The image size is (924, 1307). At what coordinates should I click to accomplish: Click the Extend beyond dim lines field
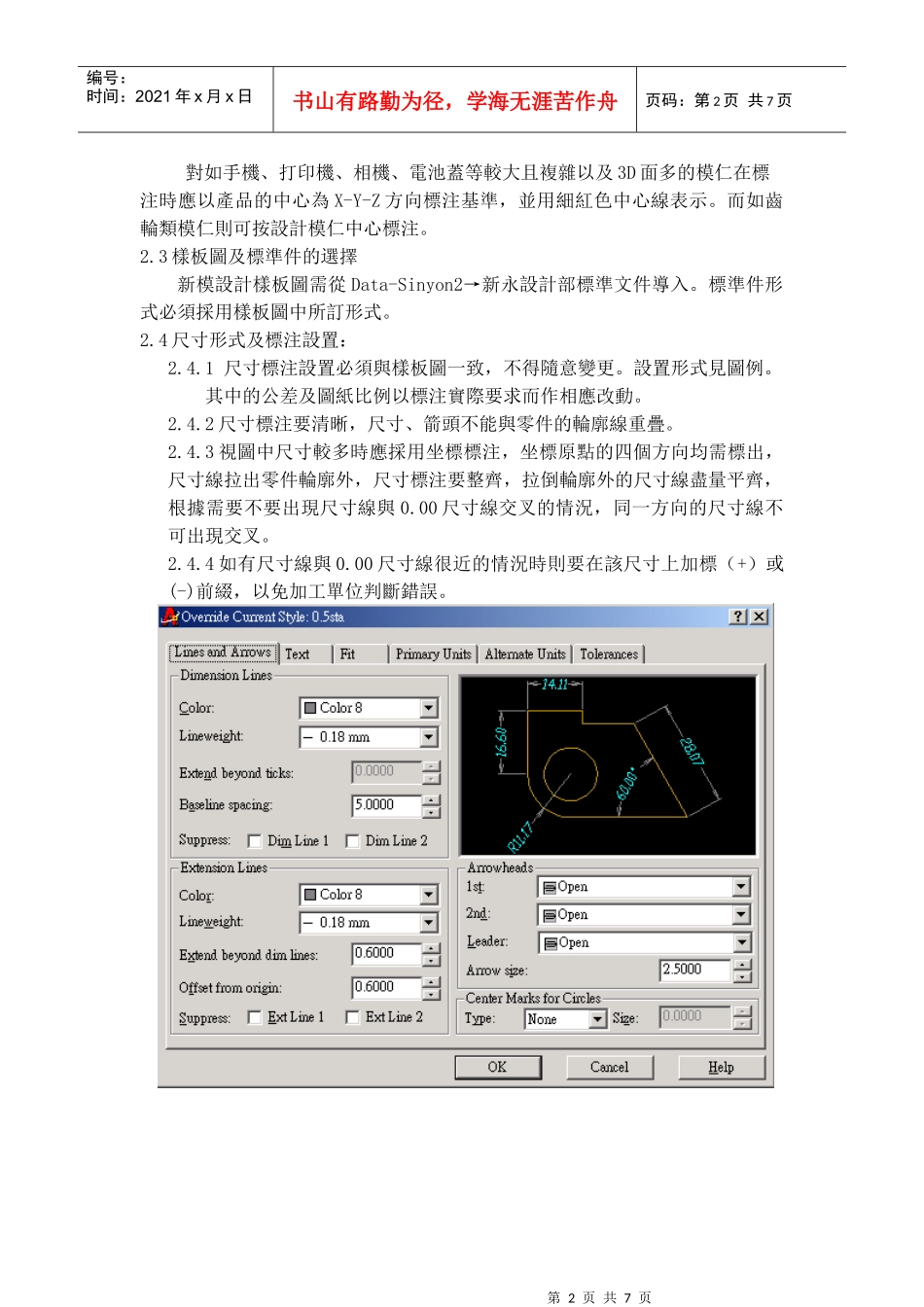click(386, 954)
